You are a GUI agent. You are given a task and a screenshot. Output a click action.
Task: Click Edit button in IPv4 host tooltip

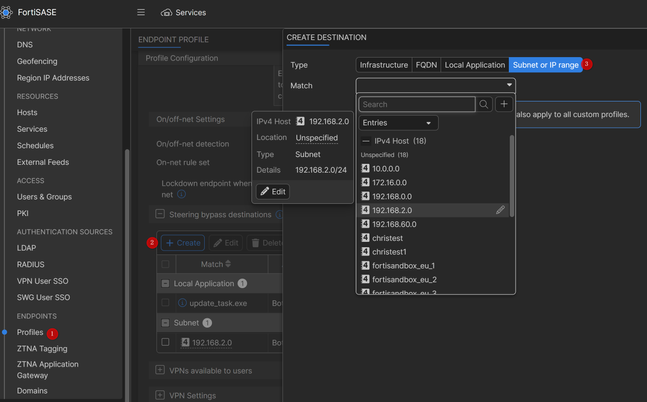point(273,192)
